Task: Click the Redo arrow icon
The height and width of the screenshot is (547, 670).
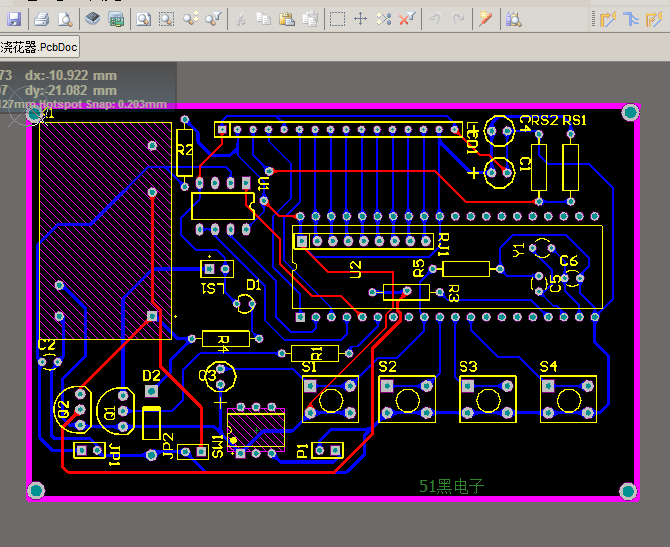Action: [457, 18]
